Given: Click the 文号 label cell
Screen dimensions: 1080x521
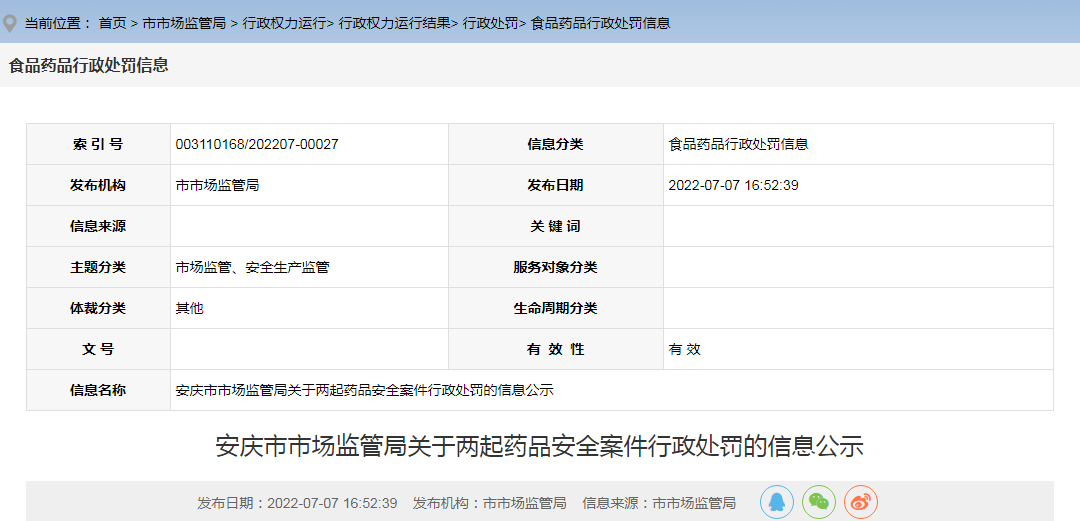Looking at the screenshot, I should 98,349.
